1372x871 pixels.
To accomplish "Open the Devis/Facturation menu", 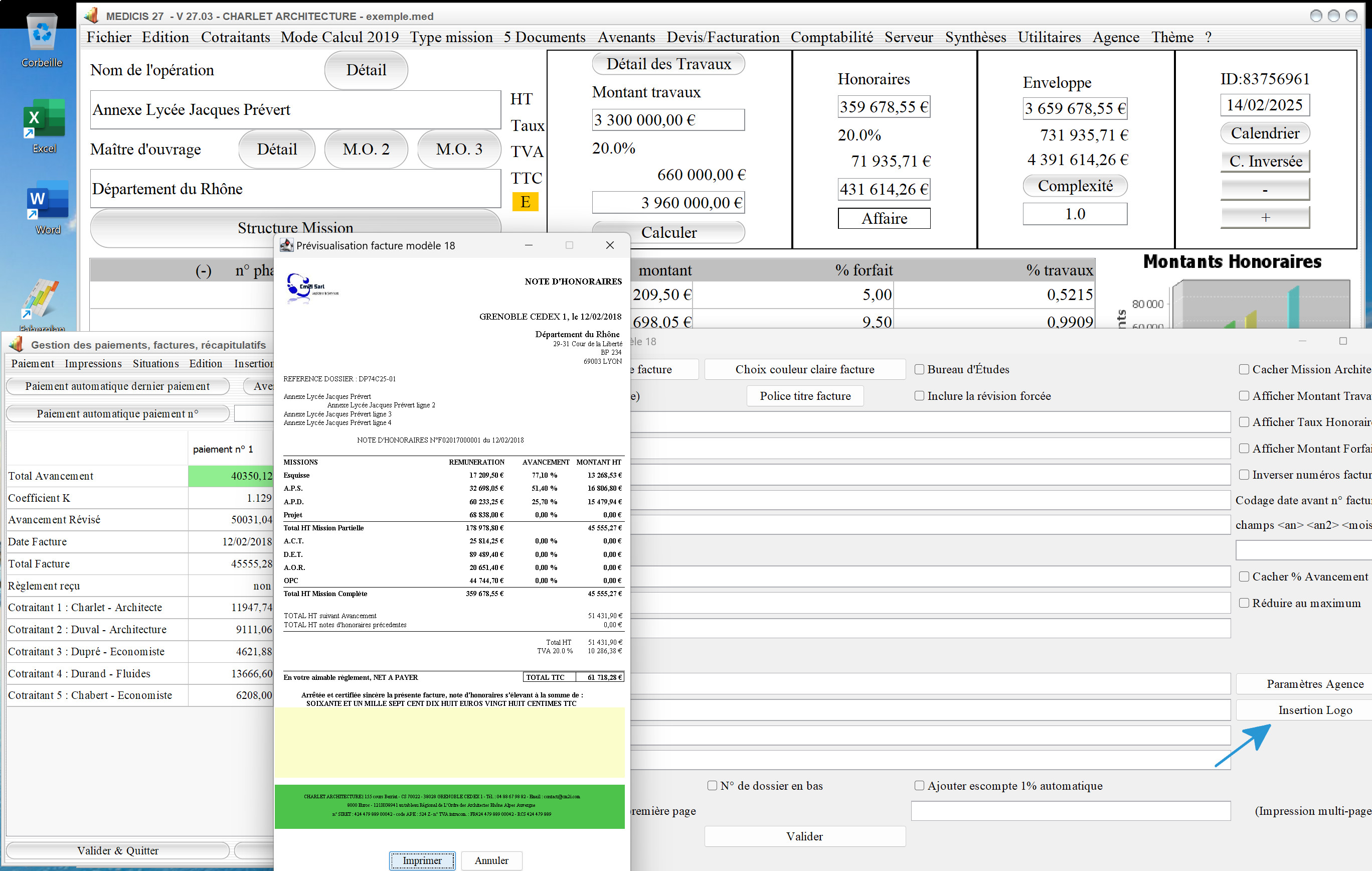I will [723, 37].
